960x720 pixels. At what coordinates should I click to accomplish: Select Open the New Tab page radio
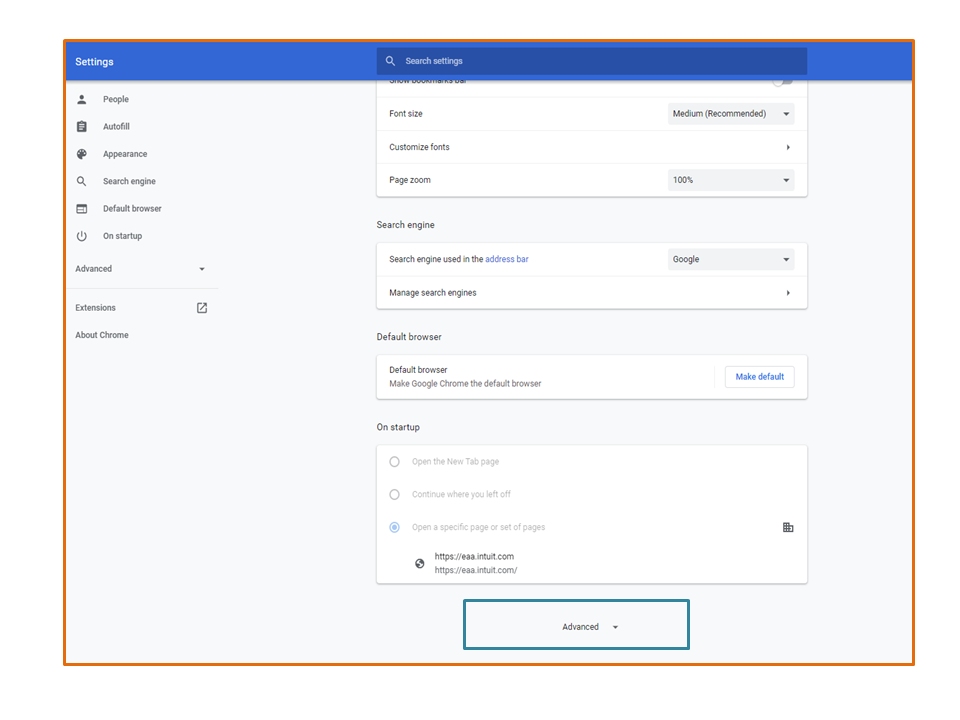click(x=394, y=462)
